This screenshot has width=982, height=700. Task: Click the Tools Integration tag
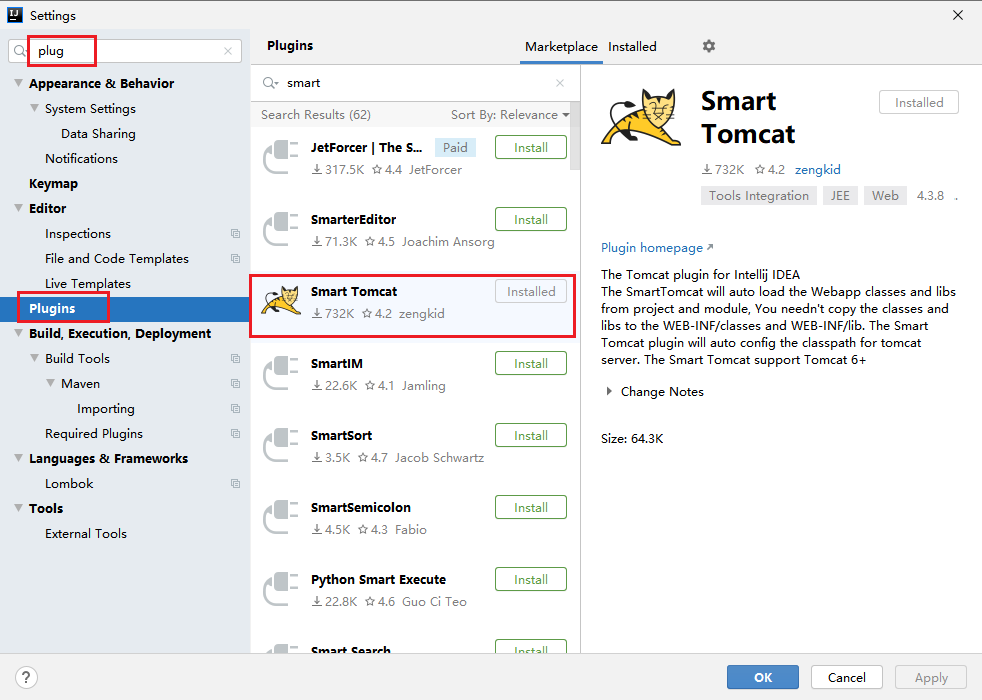tap(758, 196)
